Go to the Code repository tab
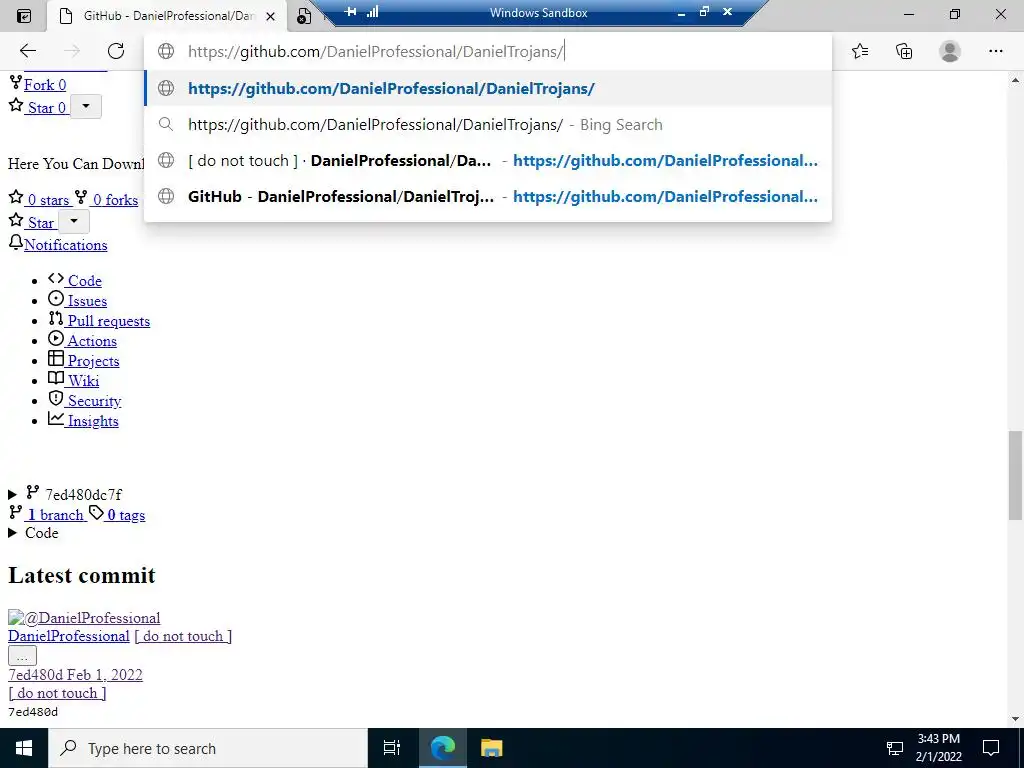Image resolution: width=1024 pixels, height=768 pixels. pos(83,281)
